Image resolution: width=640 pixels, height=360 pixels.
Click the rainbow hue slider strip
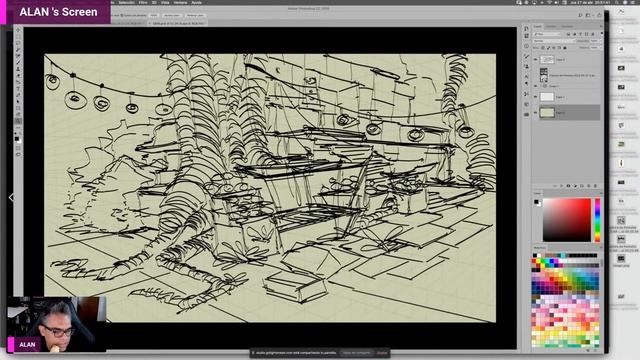(598, 220)
